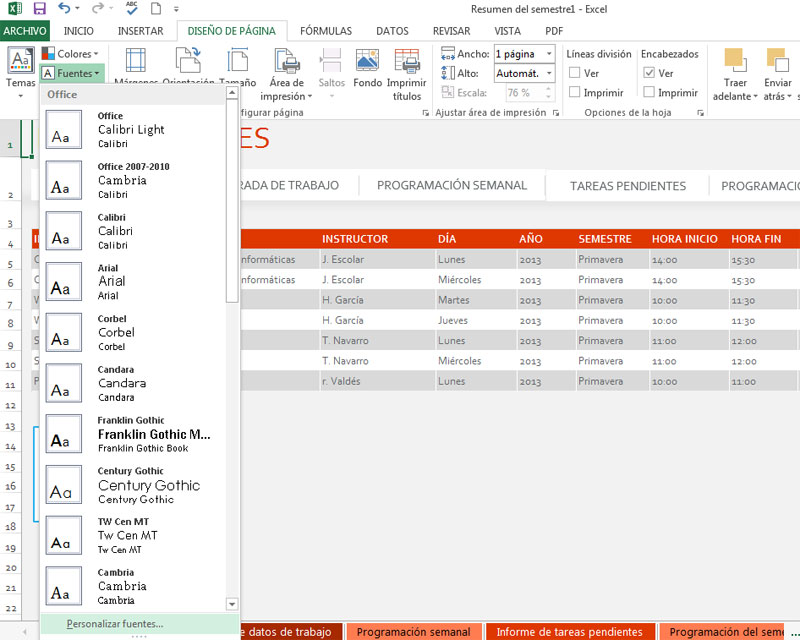The height and width of the screenshot is (640, 800).
Task: Switch to the PDF tab
Action: [554, 31]
